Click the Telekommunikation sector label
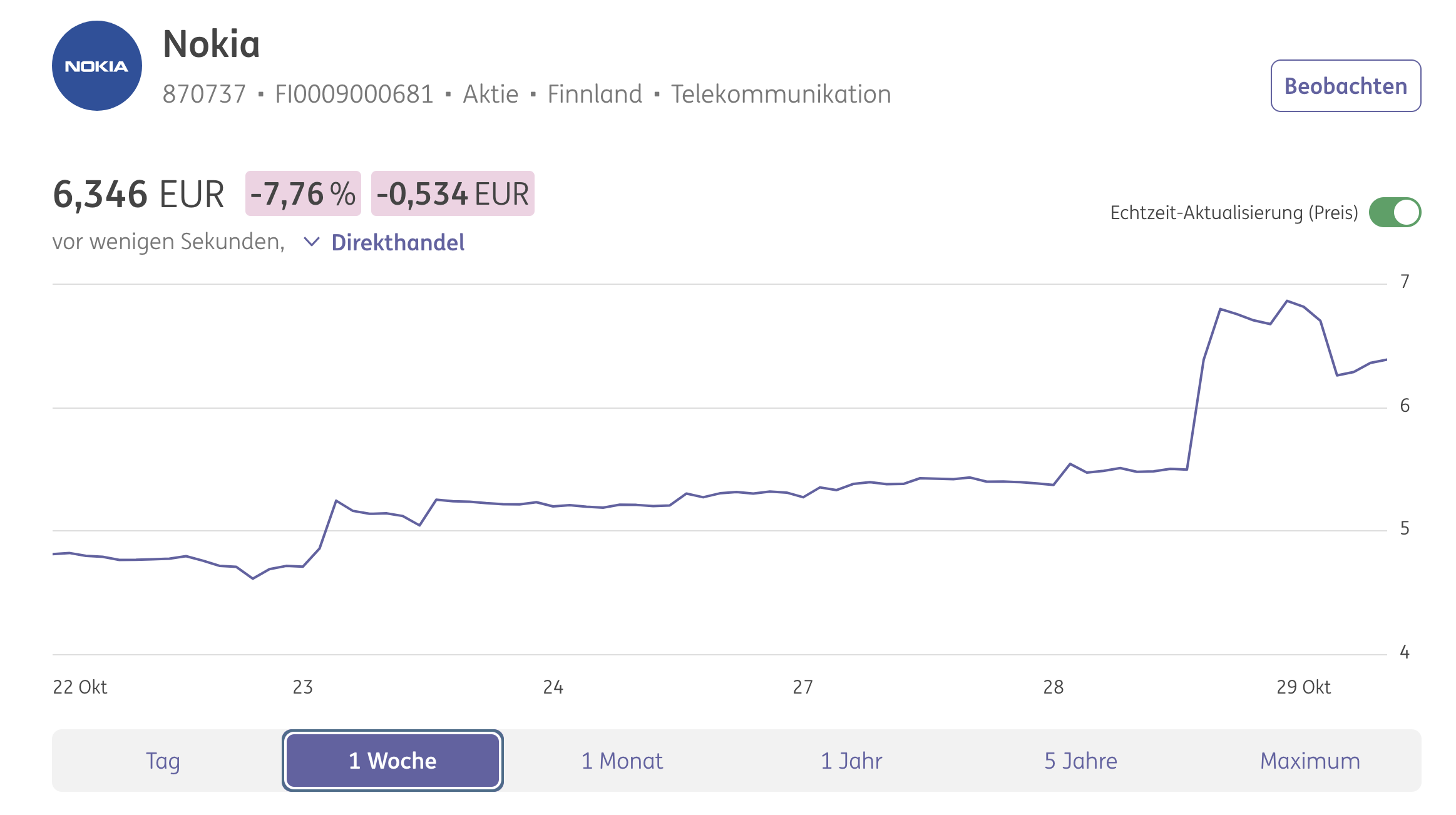This screenshot has height=815, width=1456. coord(781,94)
